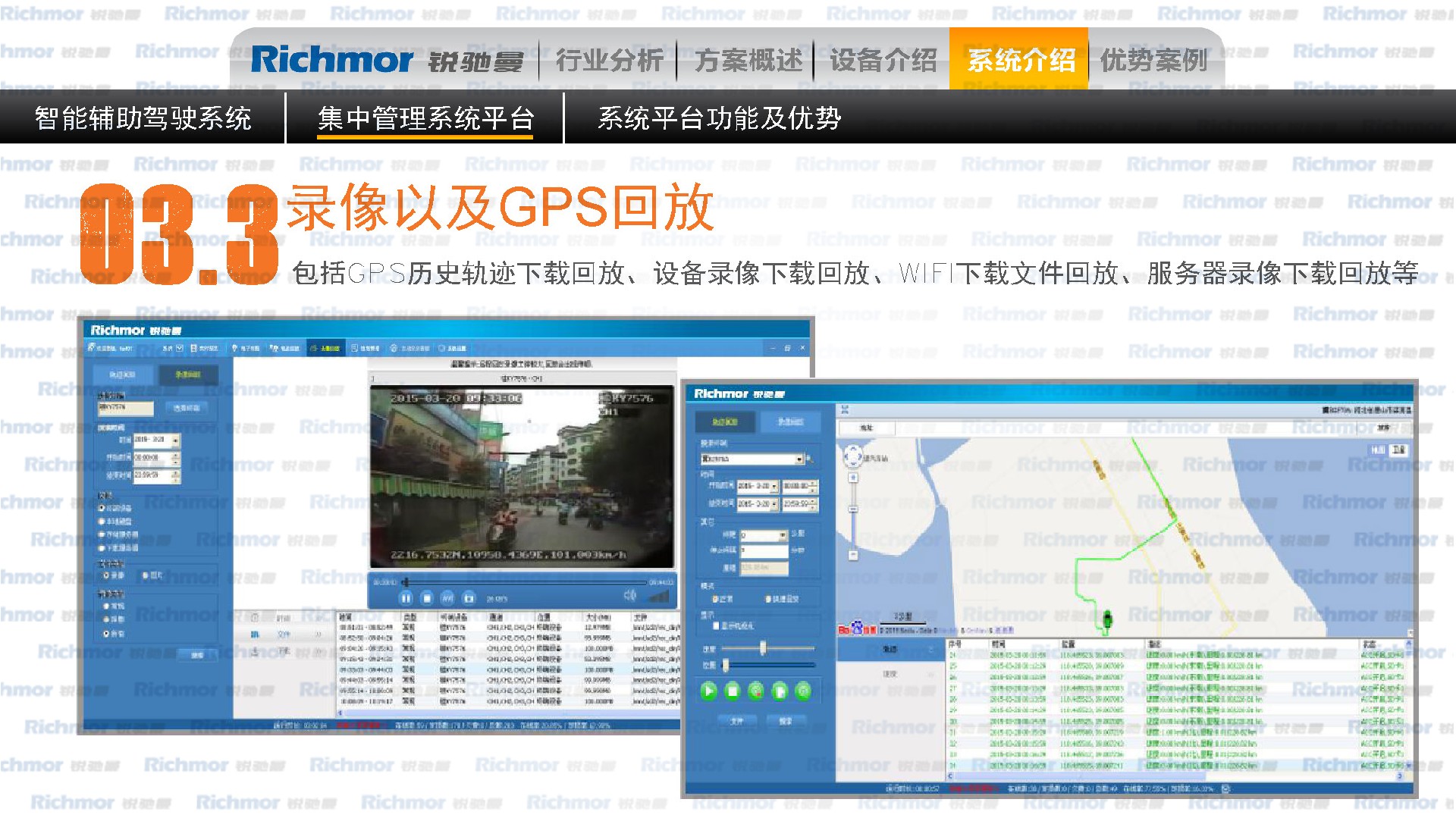The width and height of the screenshot is (1456, 818).
Task: Click the end time stepper in the video window
Action: pyautogui.click(x=176, y=476)
